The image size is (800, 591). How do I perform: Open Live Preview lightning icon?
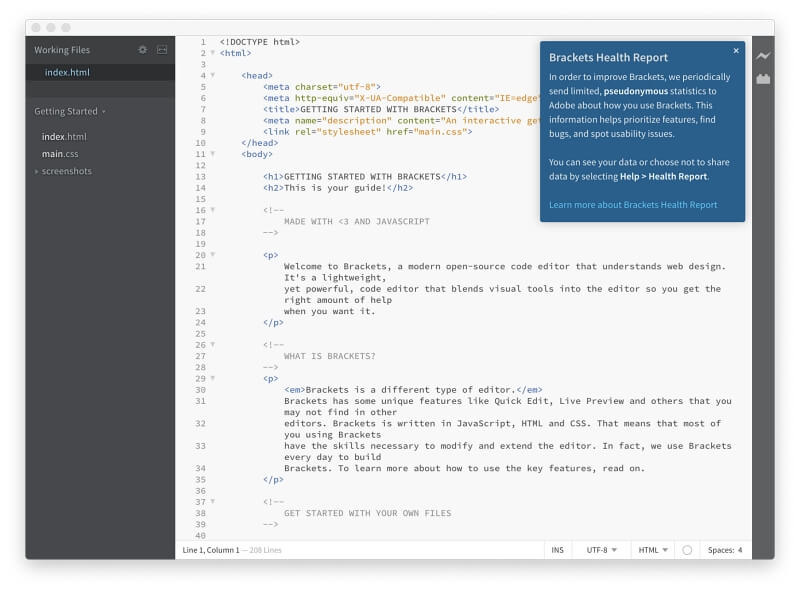(x=763, y=56)
